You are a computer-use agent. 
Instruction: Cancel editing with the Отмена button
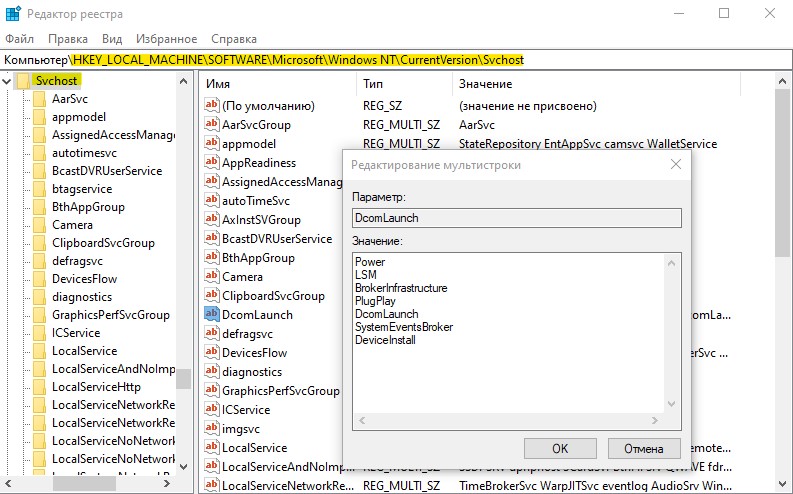(643, 448)
